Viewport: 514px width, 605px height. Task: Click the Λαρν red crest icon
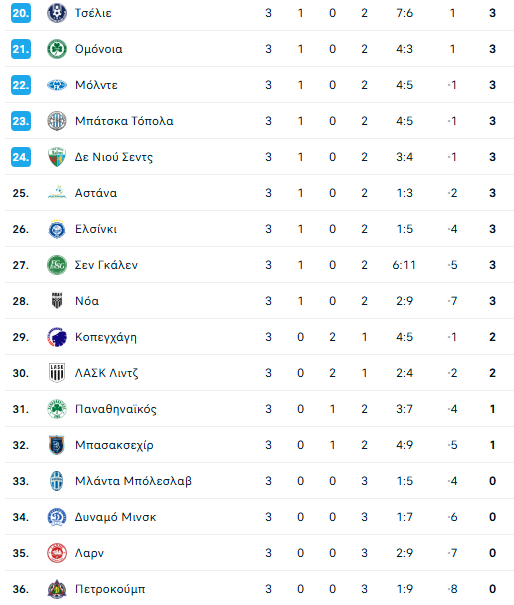pos(57,553)
